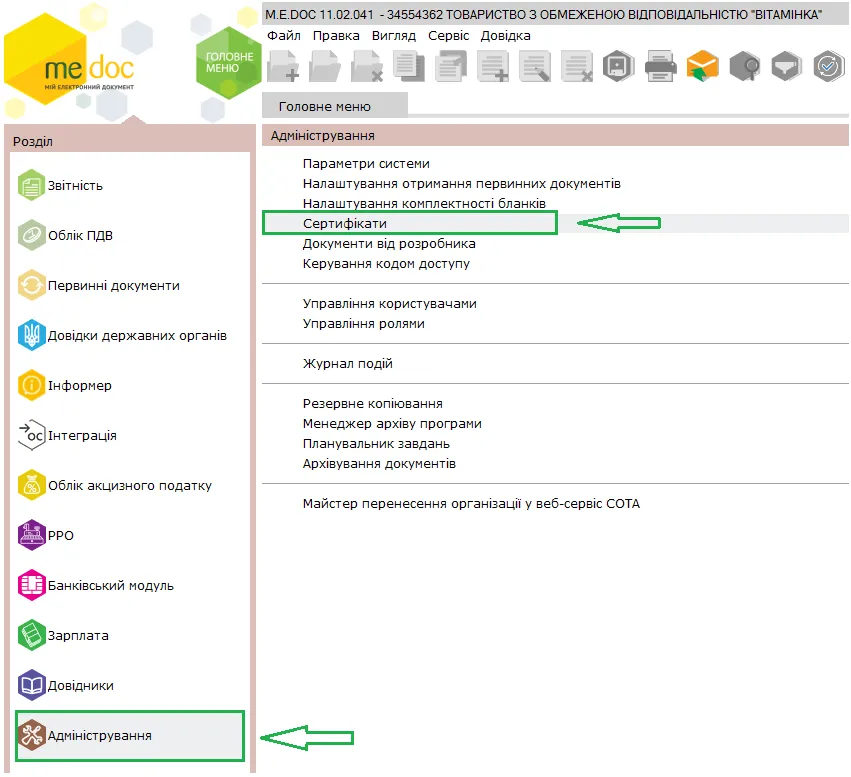Viewport: 851px width, 777px height.
Task: Open Планувальник завдань
Action: tap(376, 444)
